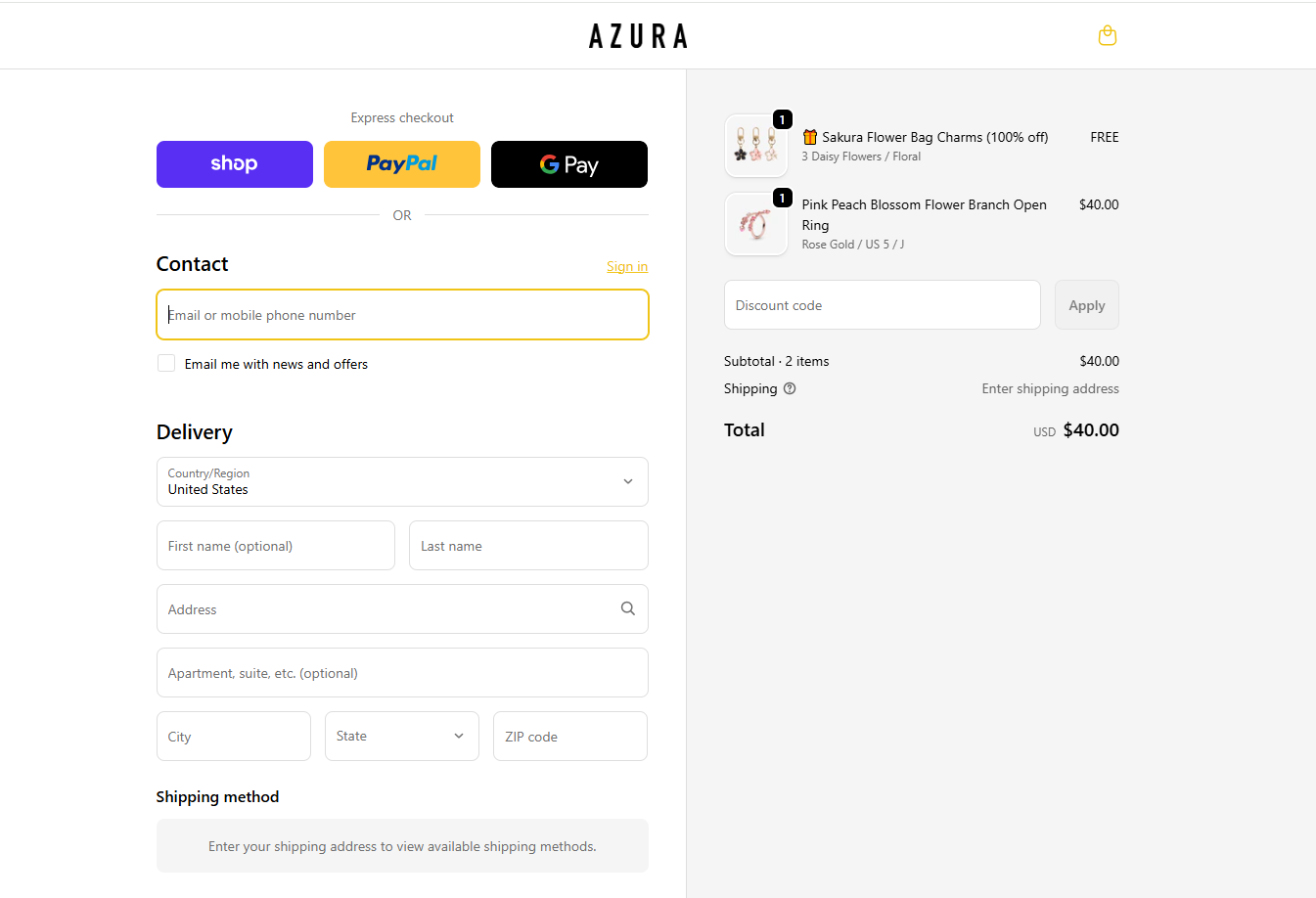
Task: Open the Country/Region dropdown
Action: click(401, 481)
